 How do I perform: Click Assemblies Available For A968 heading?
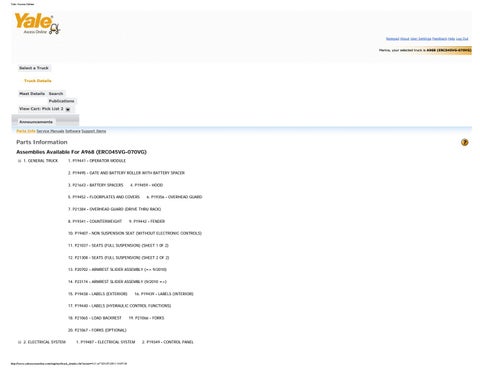[x=81, y=152]
